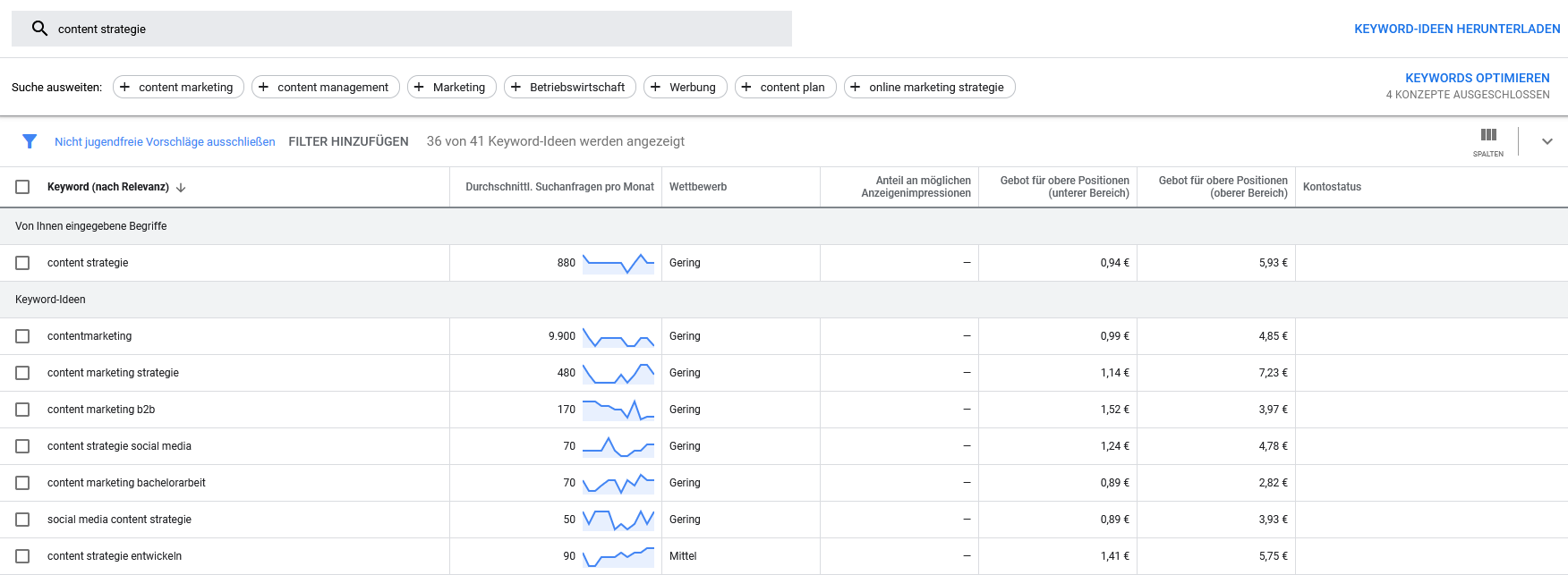Click the 1,52 € bid value

[x=1114, y=410]
